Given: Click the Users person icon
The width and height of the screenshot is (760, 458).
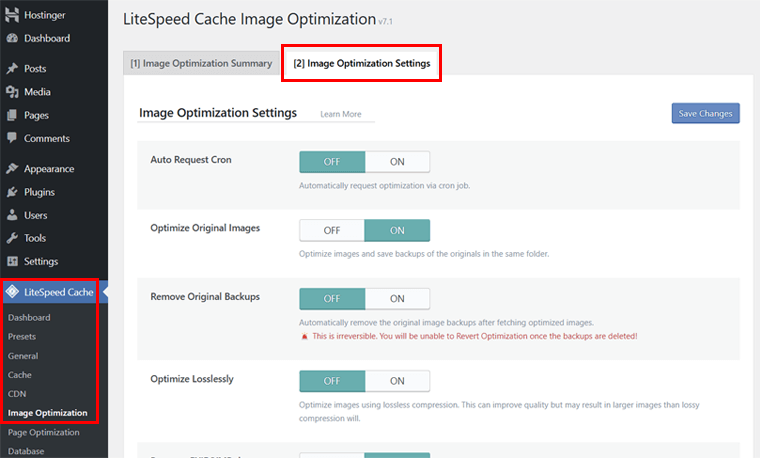Looking at the screenshot, I should coord(12,215).
